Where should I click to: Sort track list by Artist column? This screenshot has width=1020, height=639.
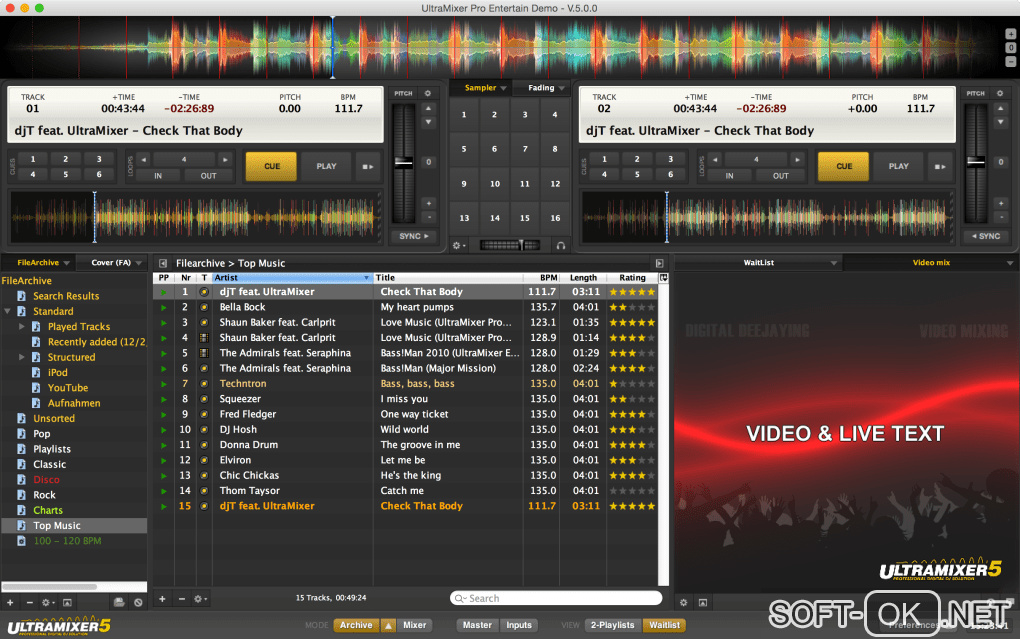point(291,278)
